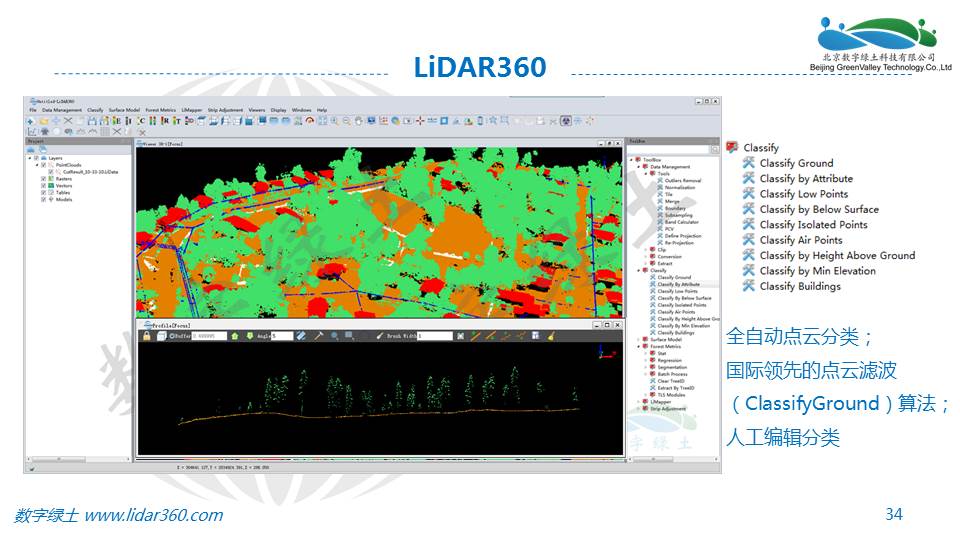
Task: Click the display-by-elevation E toolbar icon
Action: [117, 121]
